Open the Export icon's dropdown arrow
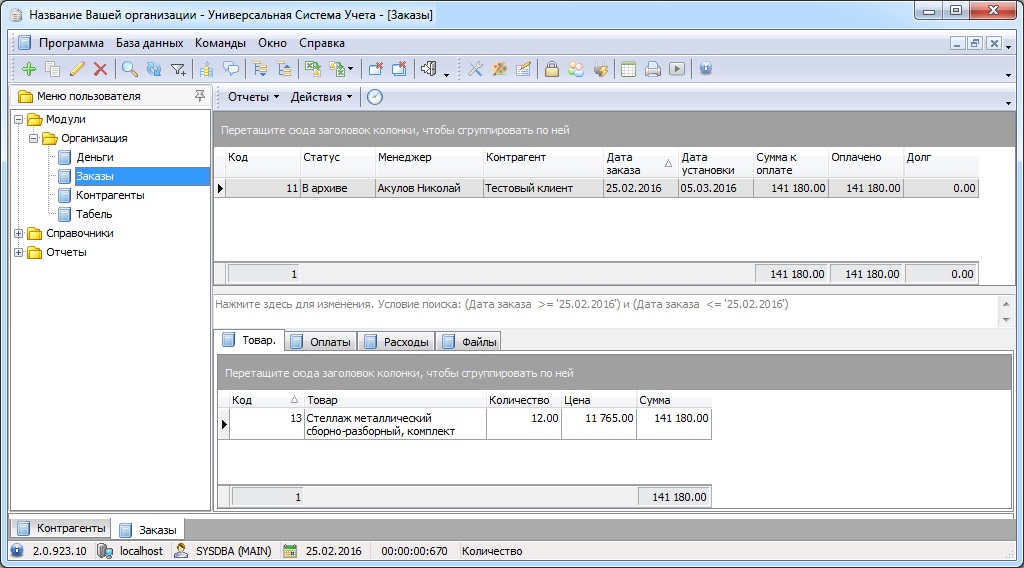 [351, 69]
